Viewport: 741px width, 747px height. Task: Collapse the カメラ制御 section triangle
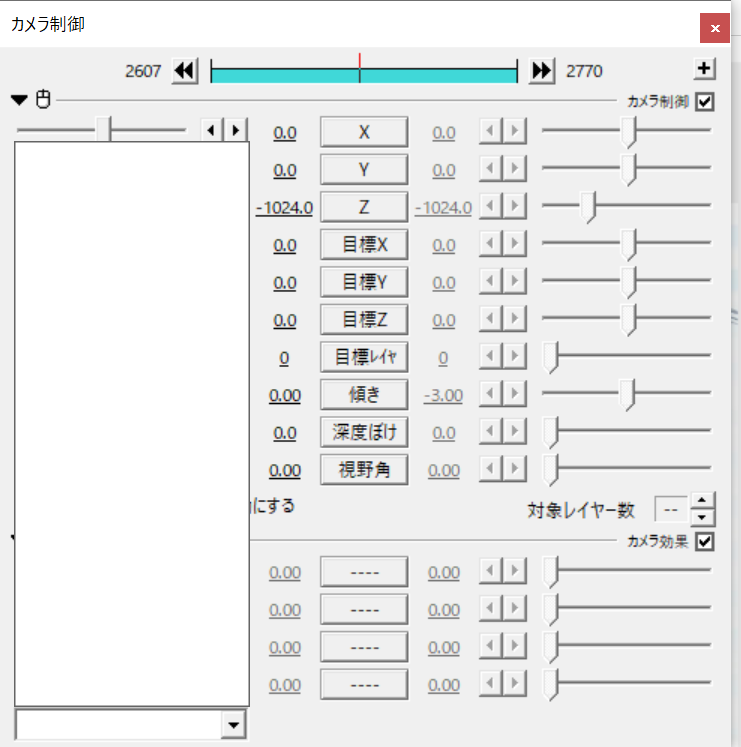(x=20, y=100)
